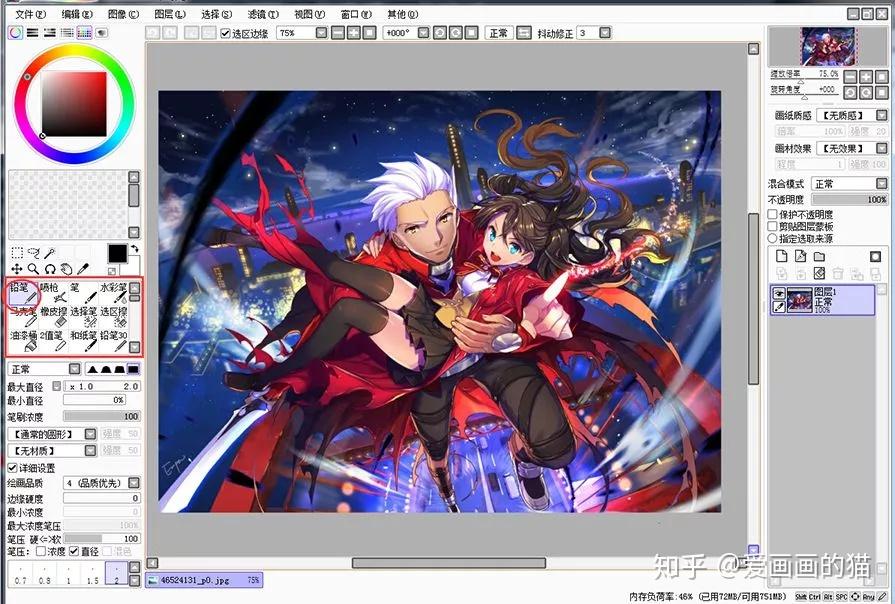Adjust the layer 不透明度 opacity slider
The width and height of the screenshot is (895, 604).
click(849, 199)
